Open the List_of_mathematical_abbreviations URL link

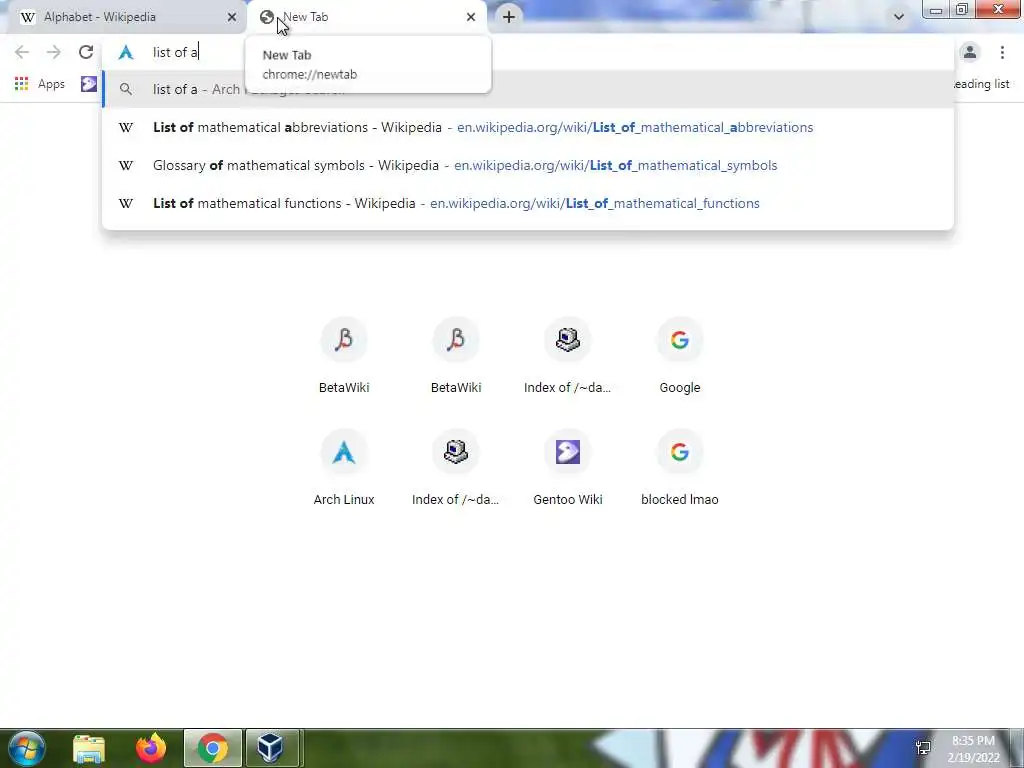coord(635,127)
